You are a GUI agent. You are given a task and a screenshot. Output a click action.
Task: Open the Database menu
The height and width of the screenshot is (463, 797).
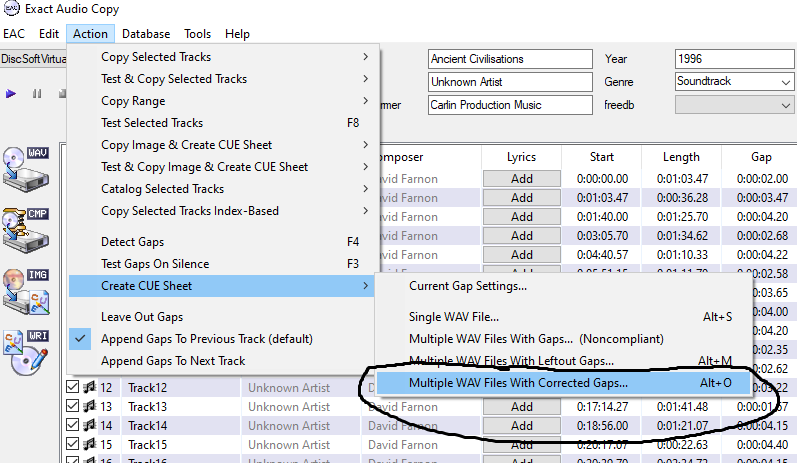coord(146,34)
